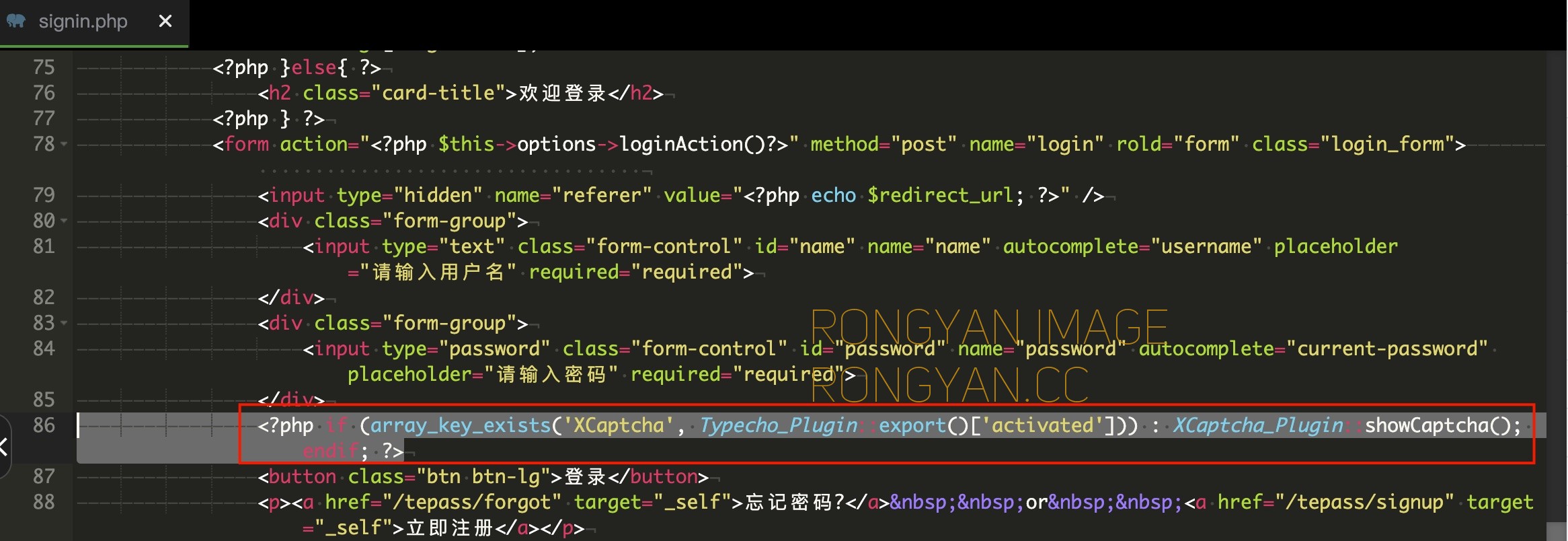Click "array_key_exists" on line 86
Viewport: 1568px width, 541px height.
[x=461, y=425]
